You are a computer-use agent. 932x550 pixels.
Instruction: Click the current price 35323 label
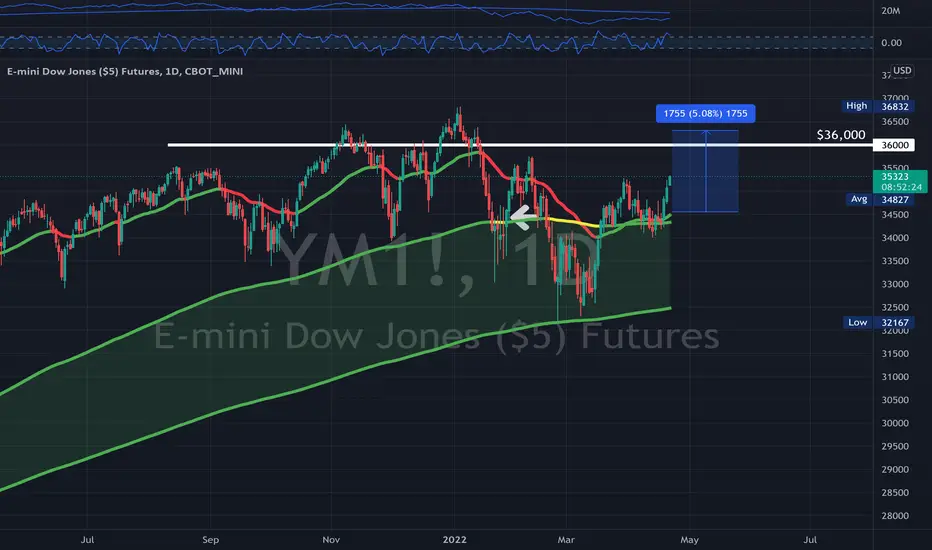tap(900, 181)
